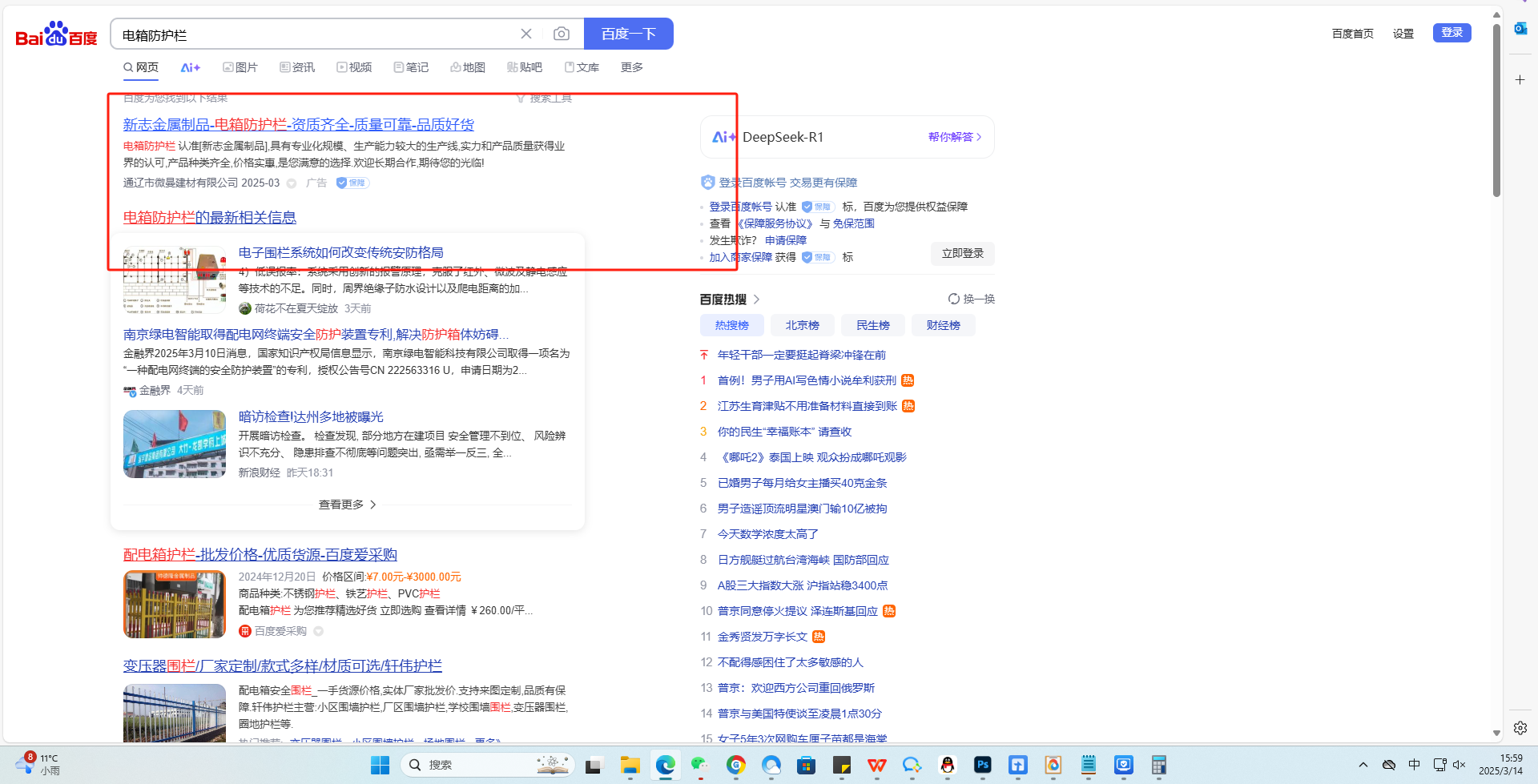Click the plus icon in Edge sidebar
1538x784 pixels.
(x=1520, y=80)
